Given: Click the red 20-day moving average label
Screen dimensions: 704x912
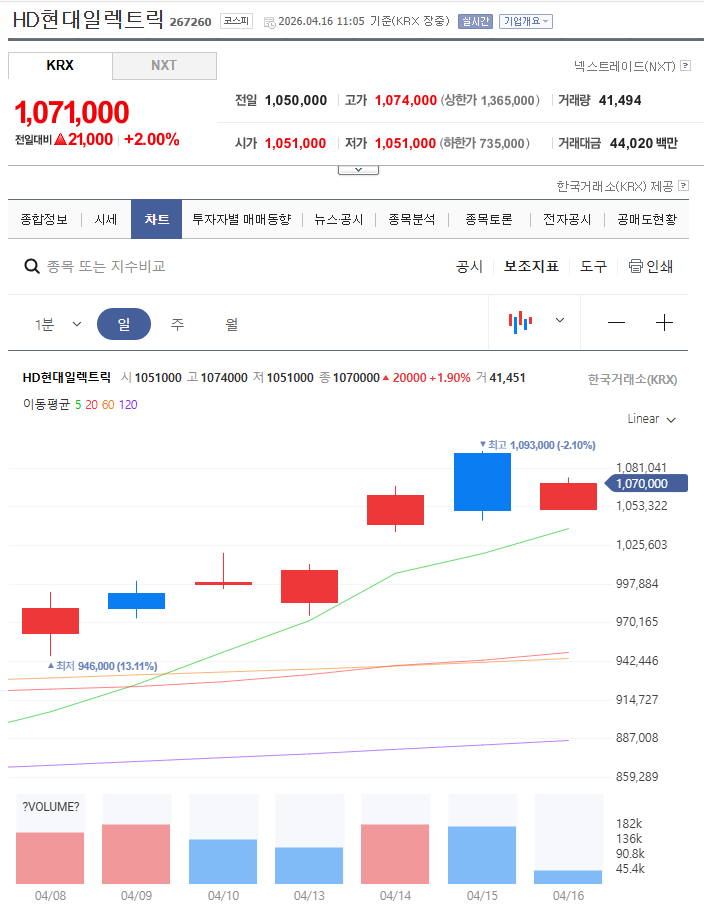Looking at the screenshot, I should click(91, 405).
